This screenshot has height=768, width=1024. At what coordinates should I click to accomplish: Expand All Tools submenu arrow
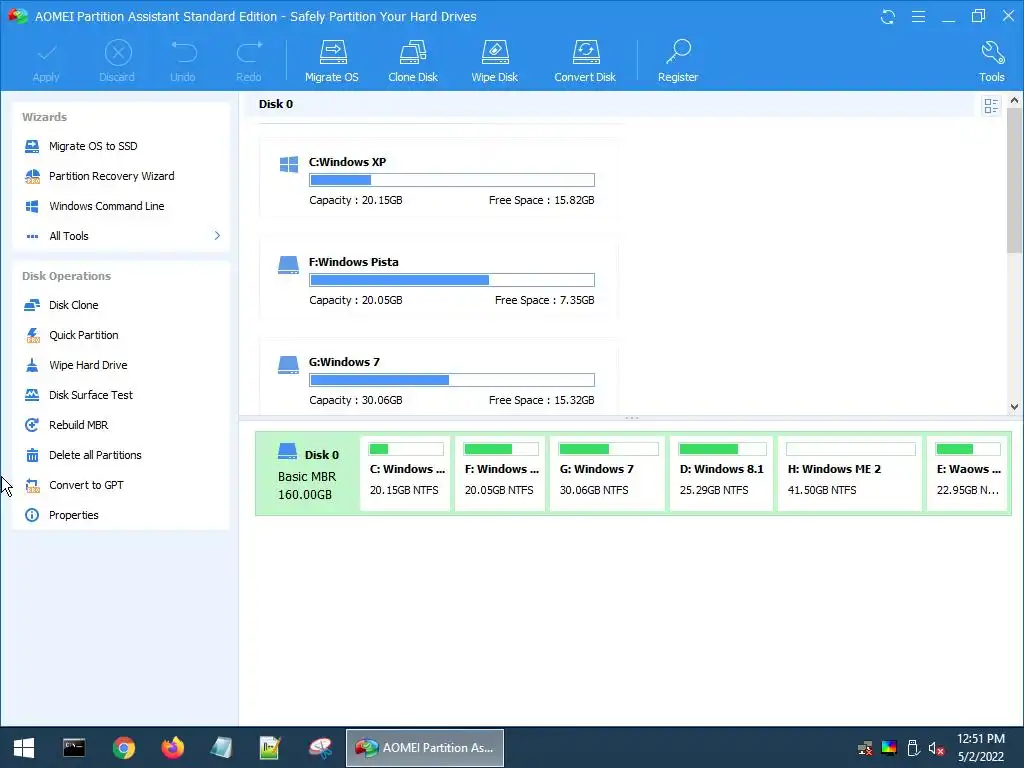coord(217,235)
